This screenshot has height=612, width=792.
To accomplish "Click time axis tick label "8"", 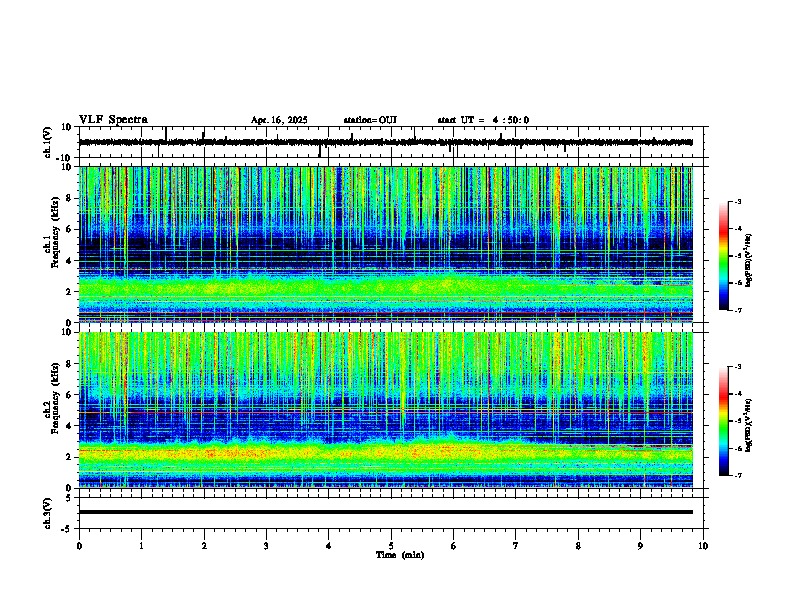I will point(578,546).
